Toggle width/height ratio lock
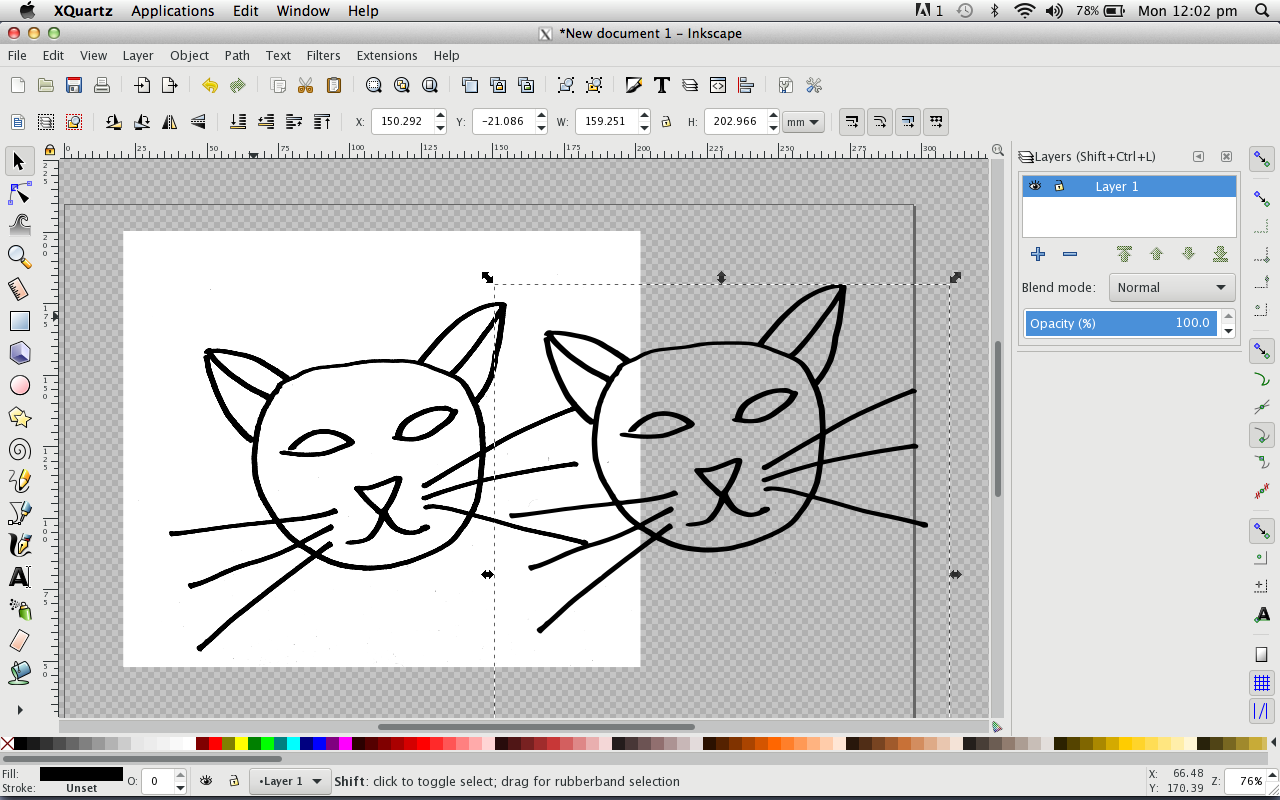The height and width of the screenshot is (800, 1280). point(666,122)
